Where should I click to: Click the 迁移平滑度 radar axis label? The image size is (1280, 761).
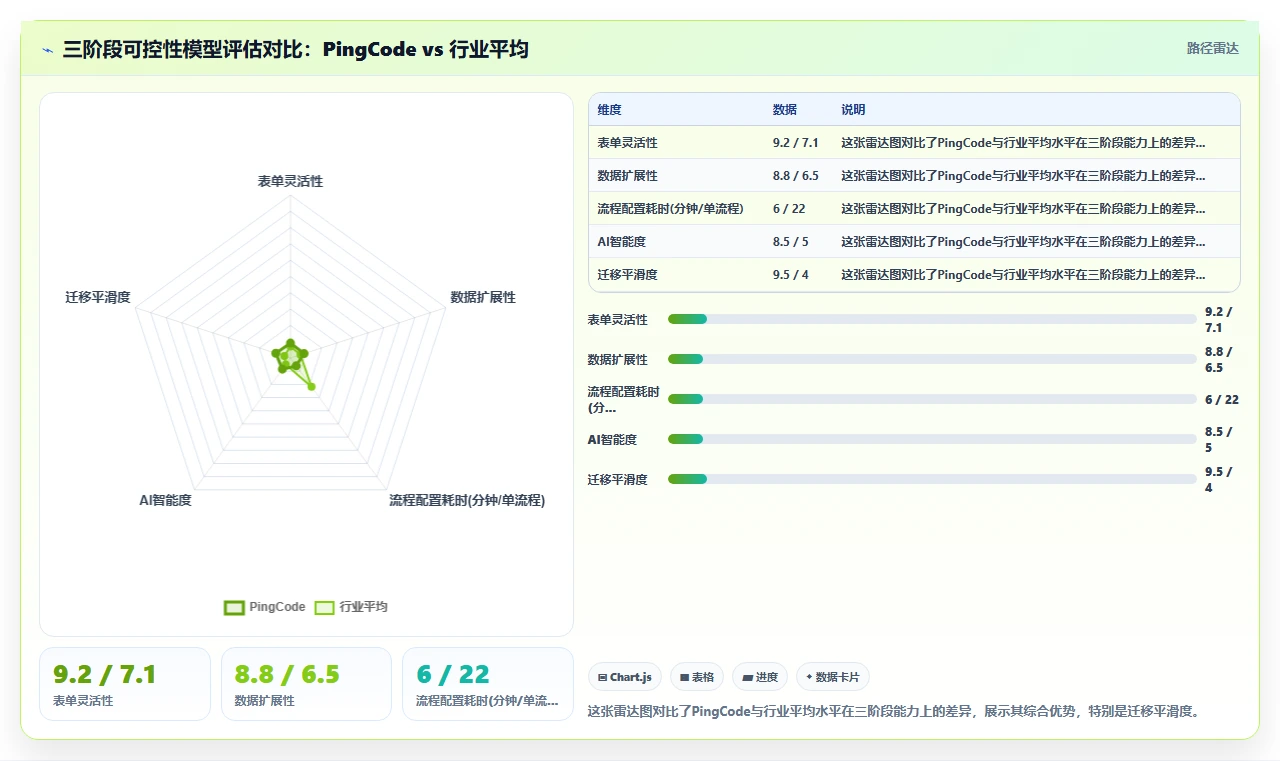[x=98, y=297]
